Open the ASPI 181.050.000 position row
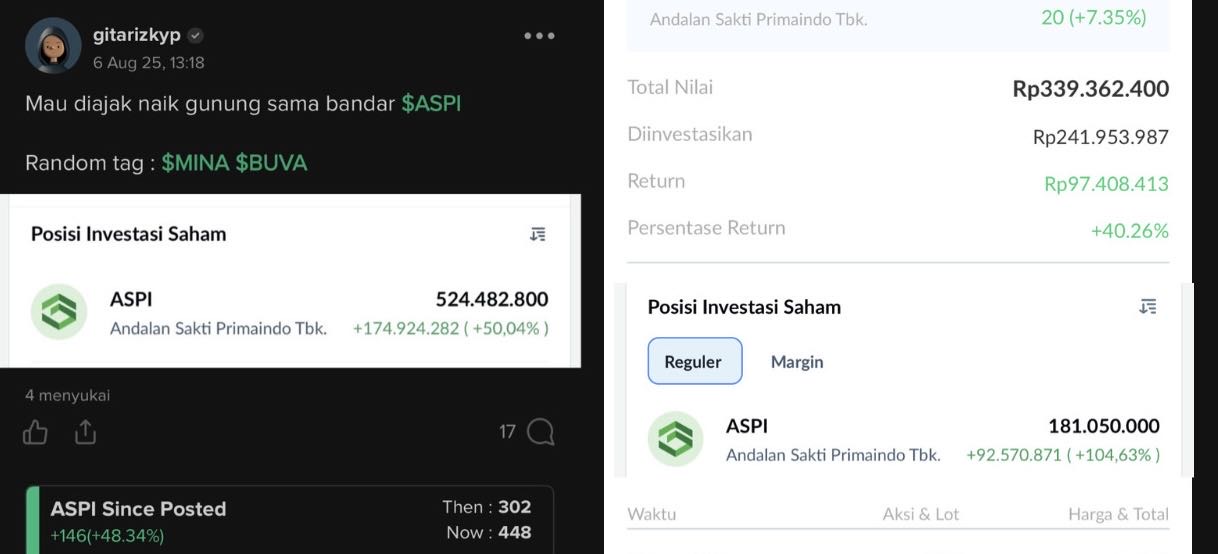The image size is (1218, 554). pyautogui.click(x=904, y=440)
